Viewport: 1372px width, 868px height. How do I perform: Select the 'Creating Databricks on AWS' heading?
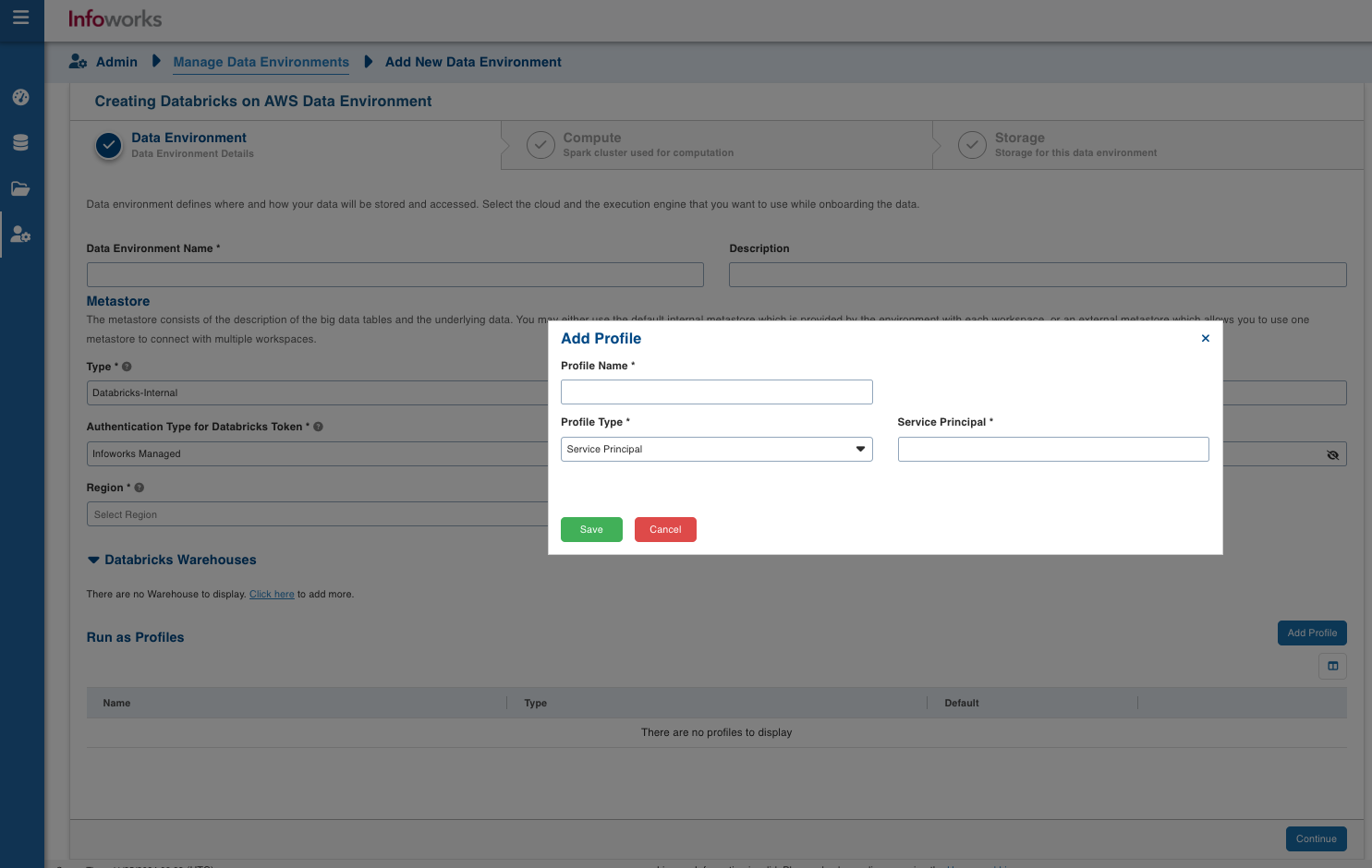[263, 102]
